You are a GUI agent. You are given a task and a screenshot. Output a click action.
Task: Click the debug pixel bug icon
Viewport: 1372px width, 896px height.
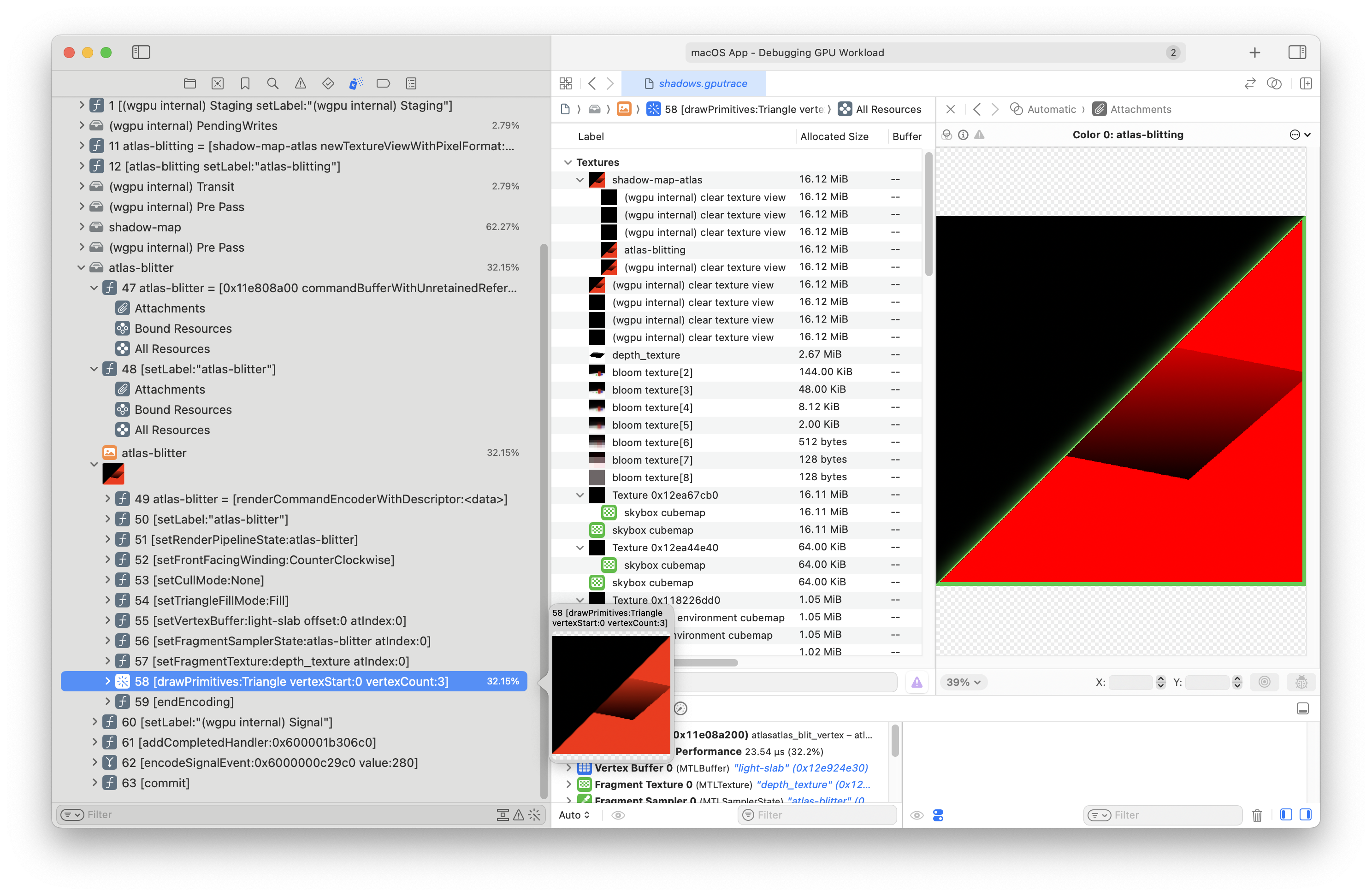1301,682
